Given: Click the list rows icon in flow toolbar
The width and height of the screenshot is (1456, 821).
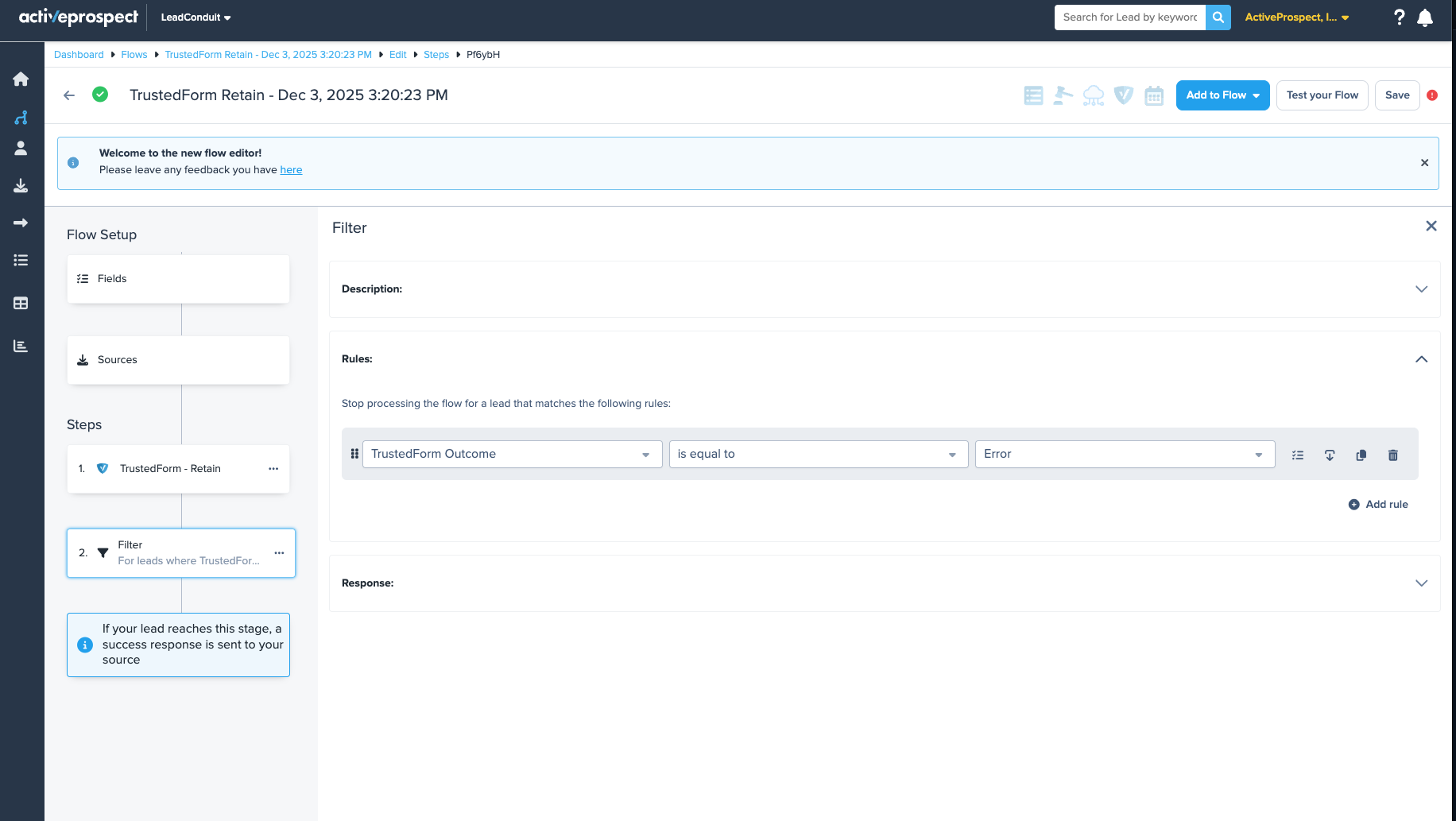Looking at the screenshot, I should pyautogui.click(x=1033, y=95).
